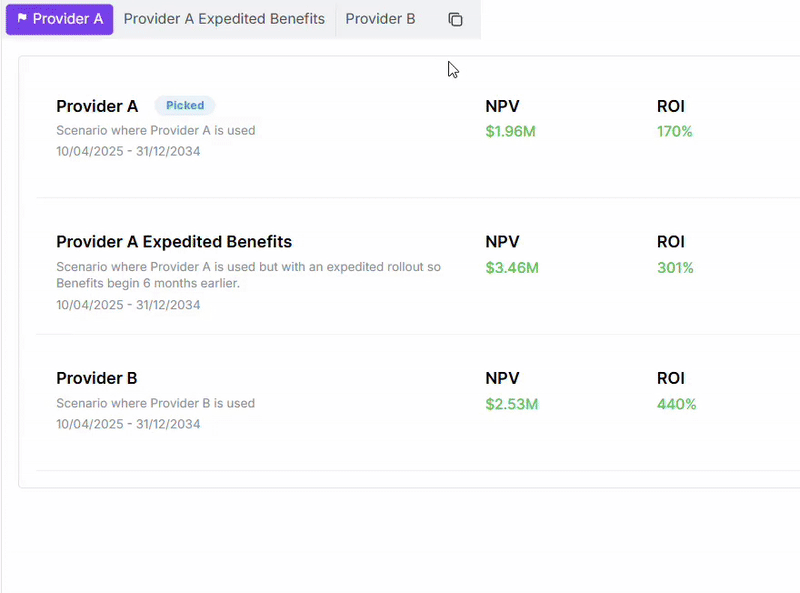
Task: Click 'Scenario where Provider A is used' description
Action: tap(156, 131)
